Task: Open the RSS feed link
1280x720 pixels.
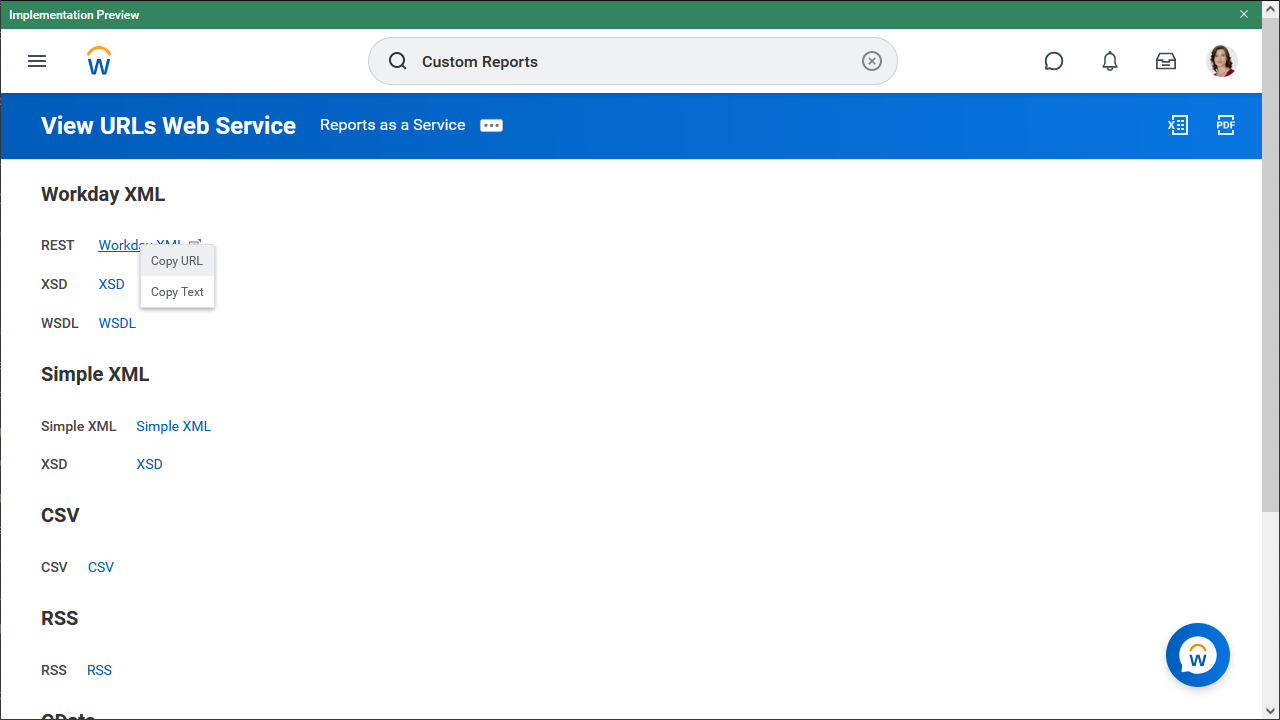Action: coord(99,670)
